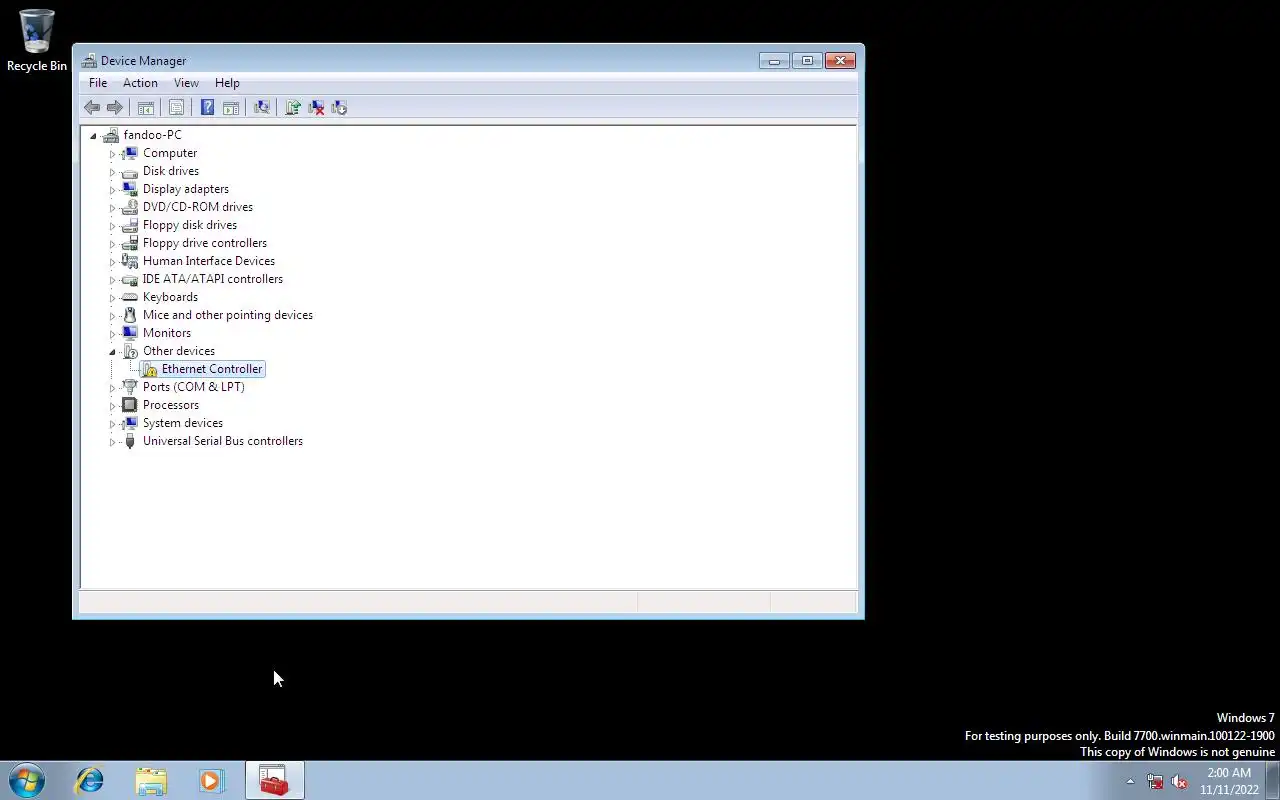Screen dimensions: 1280x800
Task: Select System devices label in tree
Action: [183, 423]
